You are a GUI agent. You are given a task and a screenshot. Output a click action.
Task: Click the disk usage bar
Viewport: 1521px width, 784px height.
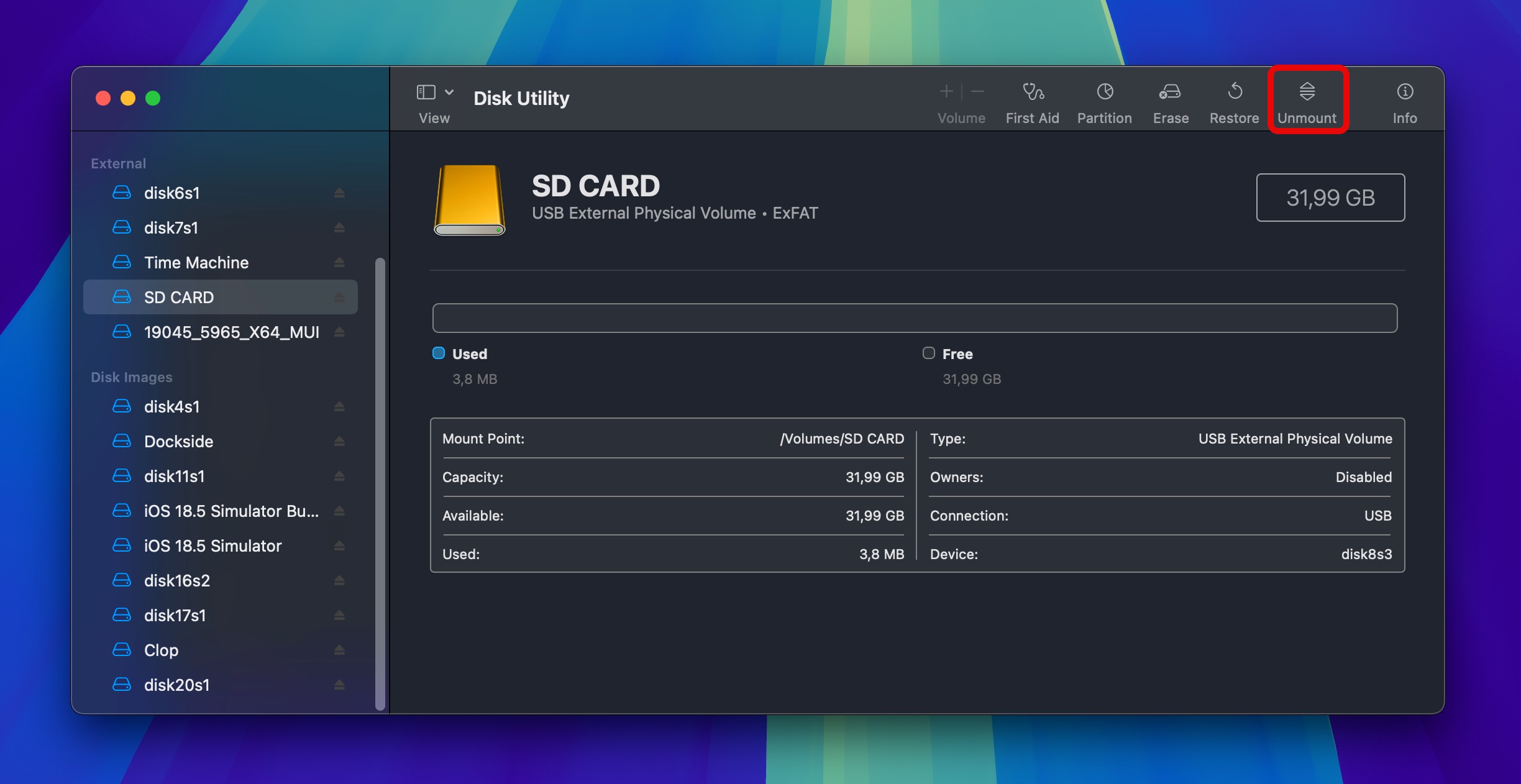[915, 318]
